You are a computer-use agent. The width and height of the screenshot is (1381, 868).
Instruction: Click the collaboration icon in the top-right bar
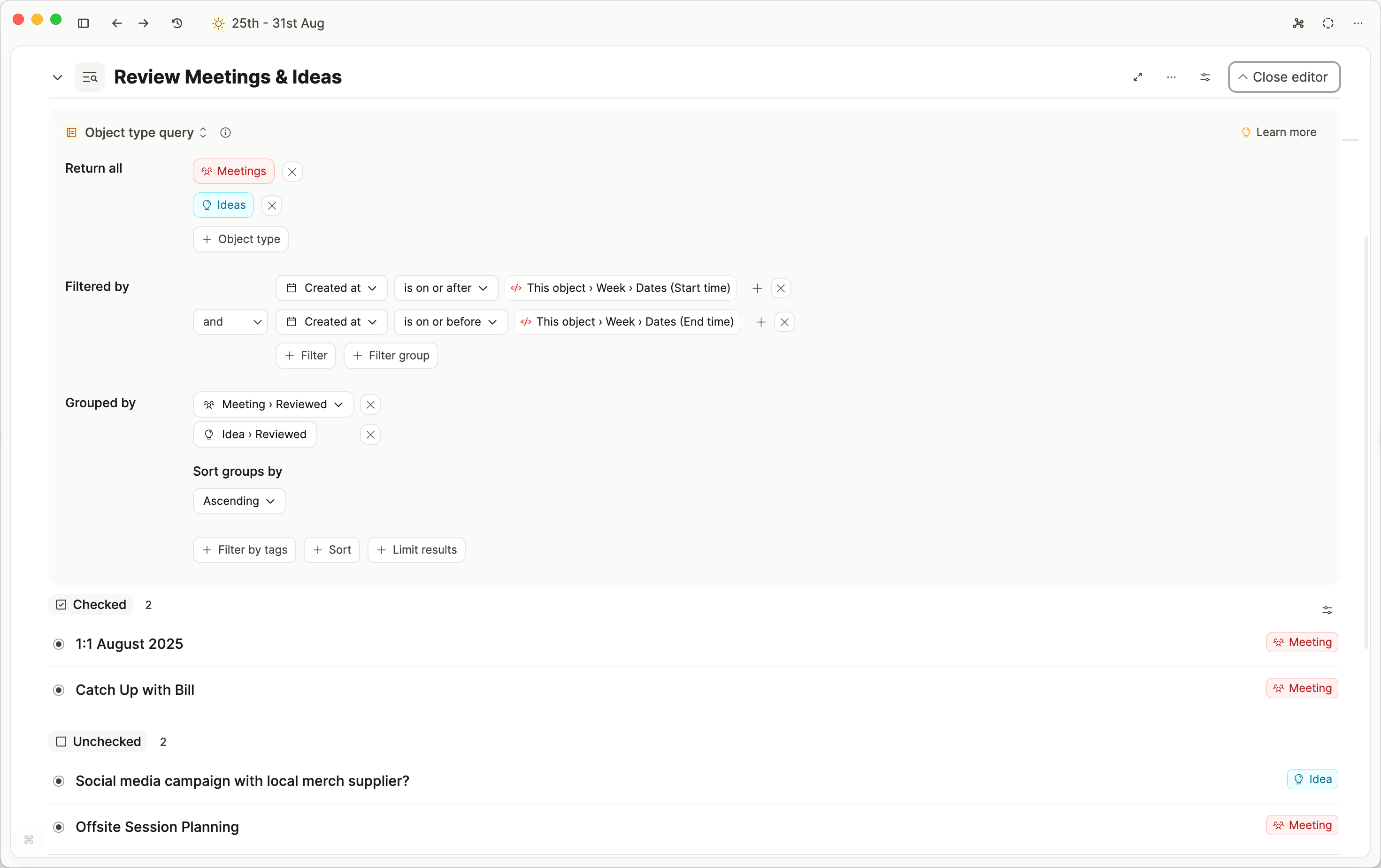tap(1298, 23)
